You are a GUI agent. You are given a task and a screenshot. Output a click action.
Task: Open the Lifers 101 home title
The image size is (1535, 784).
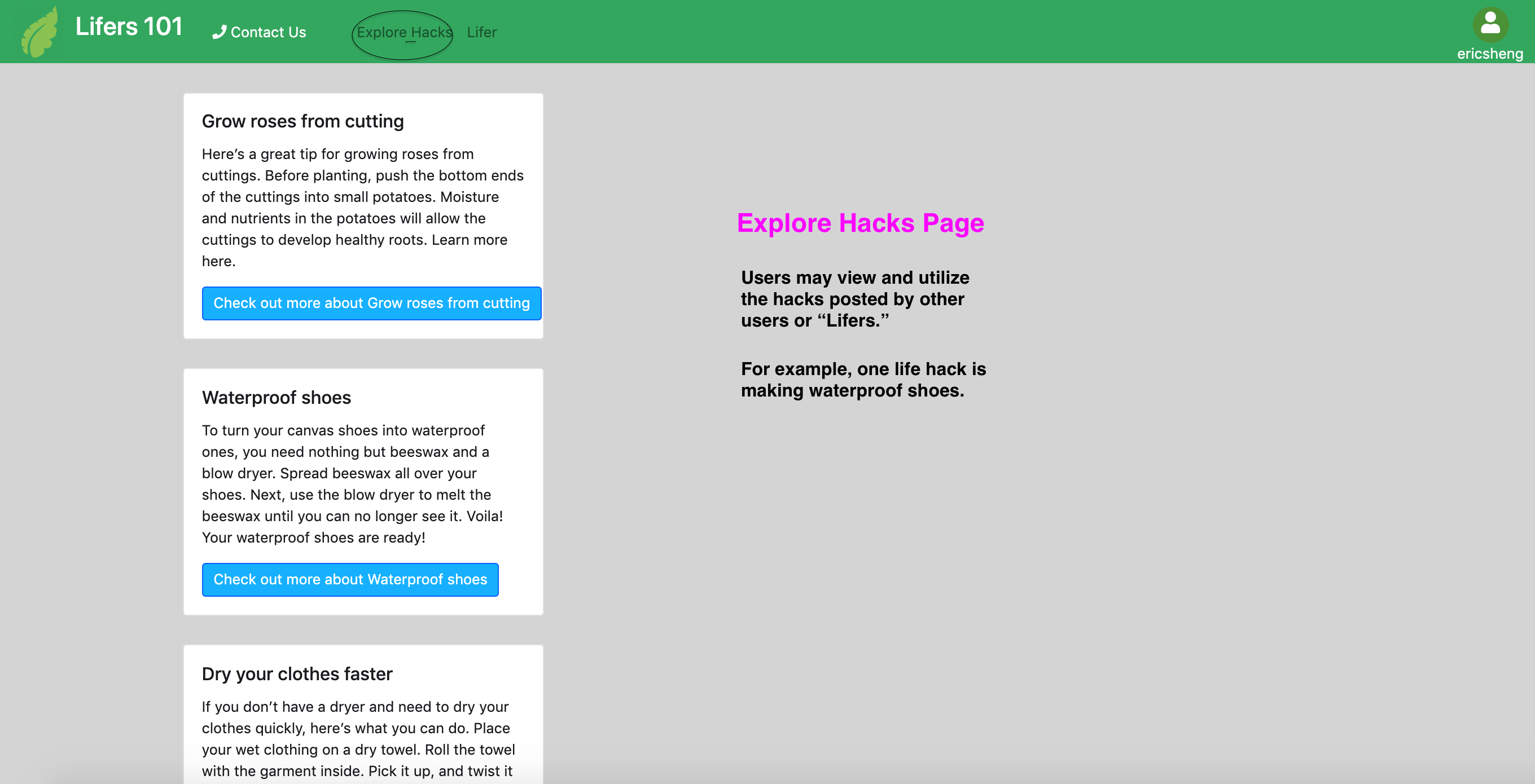129,27
